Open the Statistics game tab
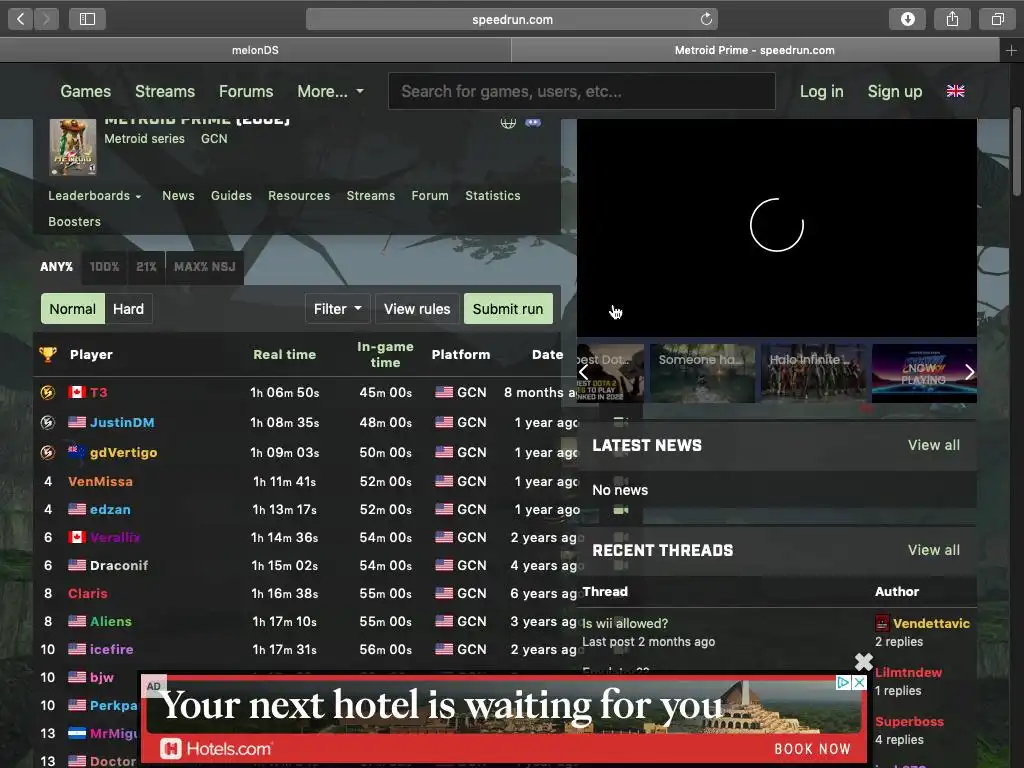The width and height of the screenshot is (1024, 768). point(492,196)
